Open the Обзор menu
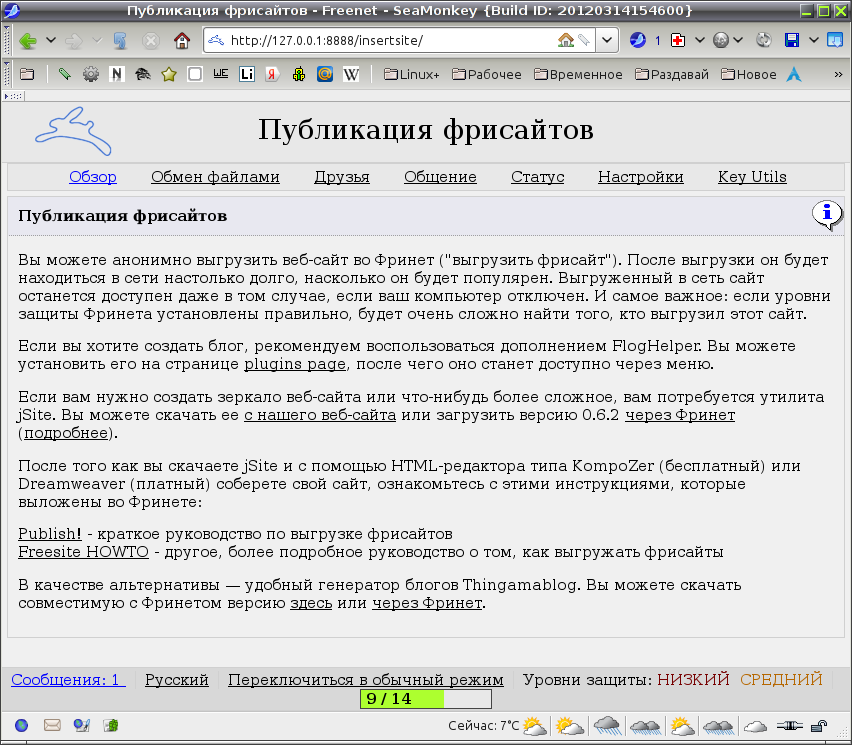Screen dimensions: 852x745 93,177
